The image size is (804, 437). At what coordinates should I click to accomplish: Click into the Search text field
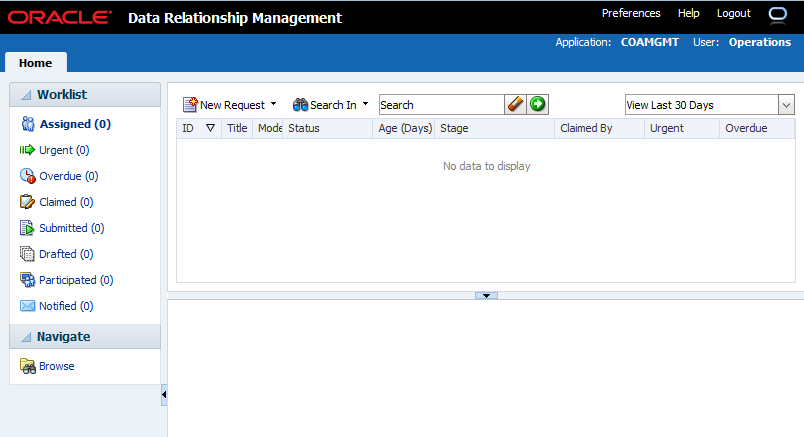tap(441, 105)
